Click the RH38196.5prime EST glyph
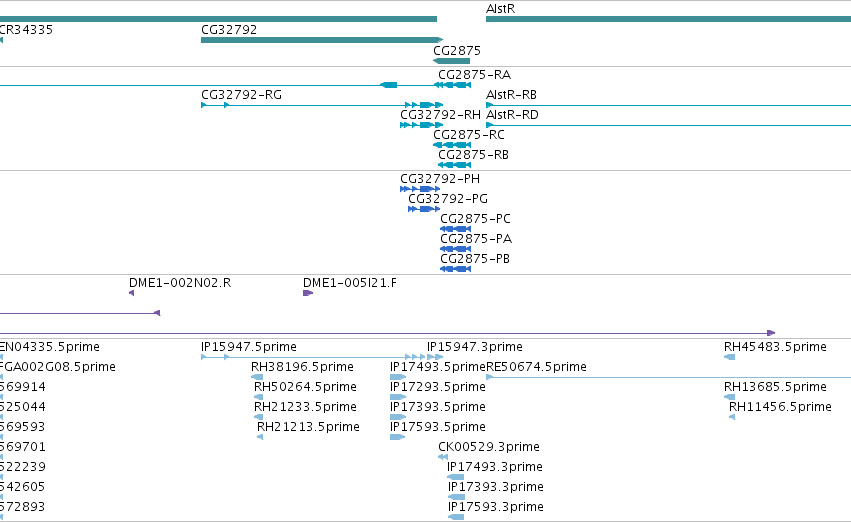 257,377
